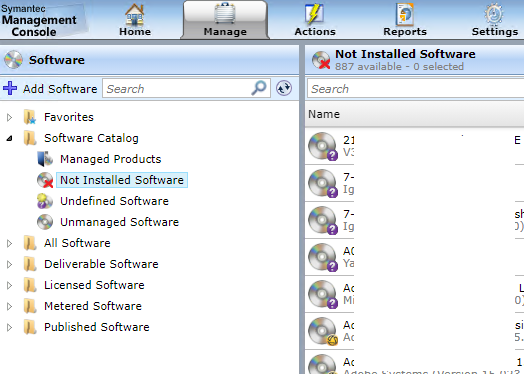Expand the Deliverable Software folder

(x=9, y=265)
